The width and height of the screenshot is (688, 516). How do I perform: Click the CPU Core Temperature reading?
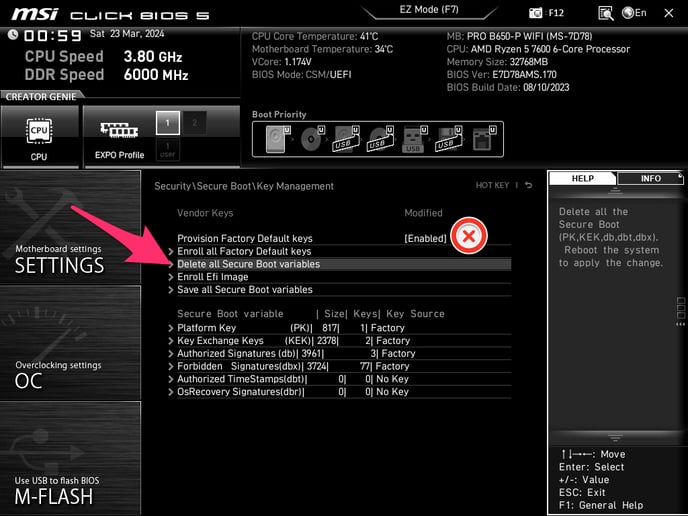[x=315, y=36]
